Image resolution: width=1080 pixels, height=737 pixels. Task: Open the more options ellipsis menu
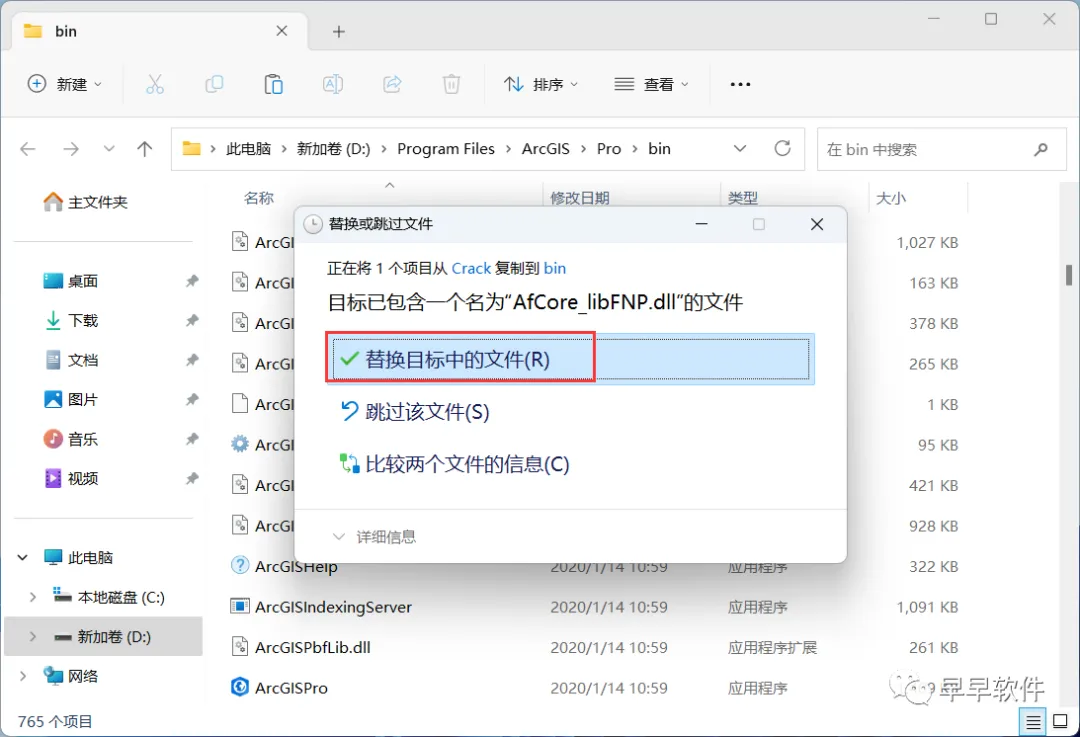click(x=740, y=84)
